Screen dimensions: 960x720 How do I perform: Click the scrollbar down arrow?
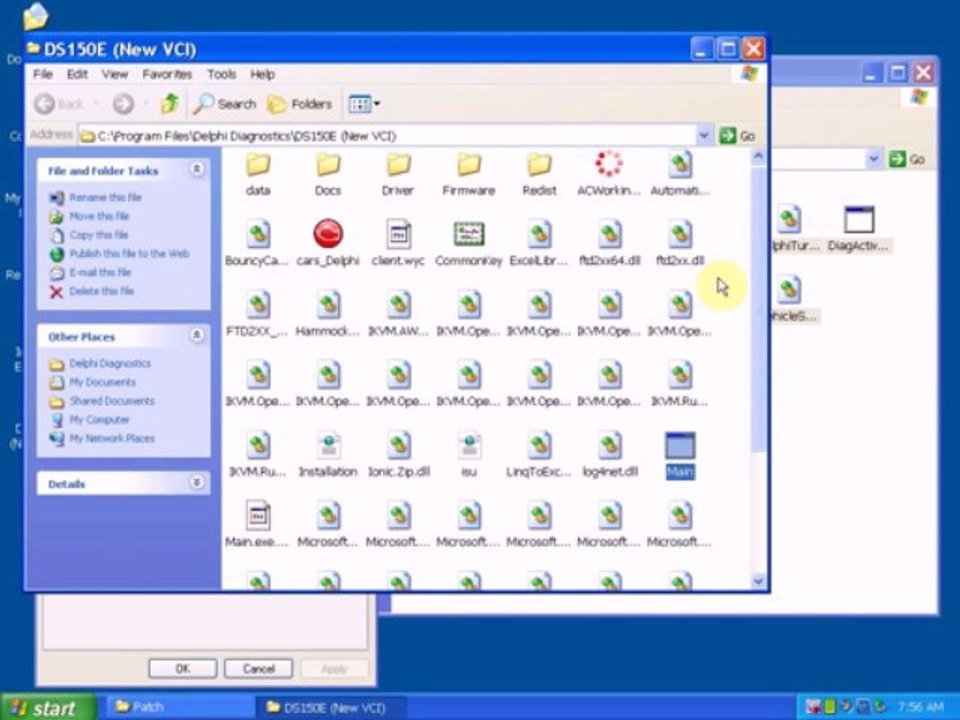[758, 580]
